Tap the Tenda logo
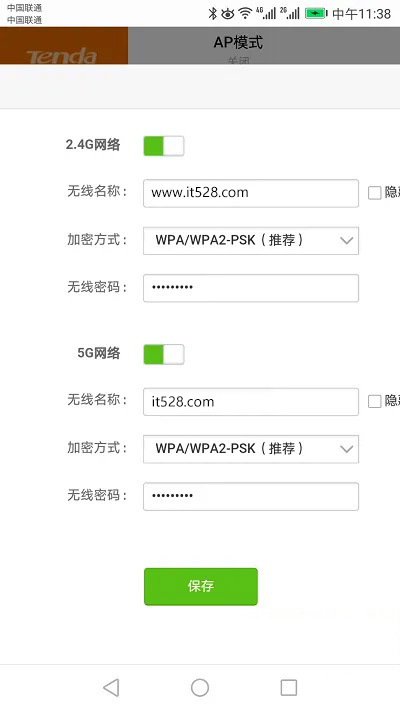The width and height of the screenshot is (400, 711). (x=62, y=56)
